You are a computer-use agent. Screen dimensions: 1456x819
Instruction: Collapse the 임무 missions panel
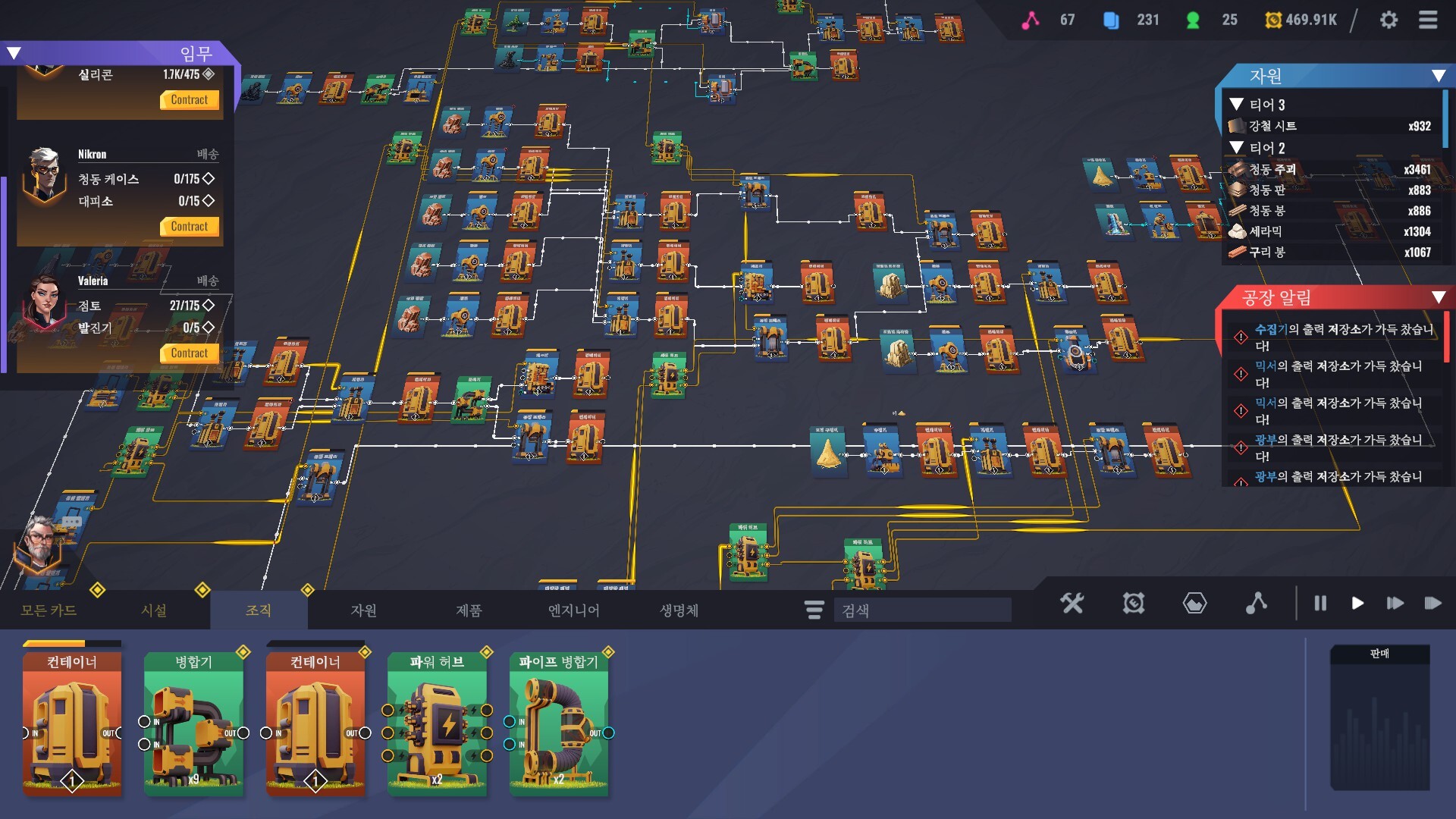coord(14,53)
